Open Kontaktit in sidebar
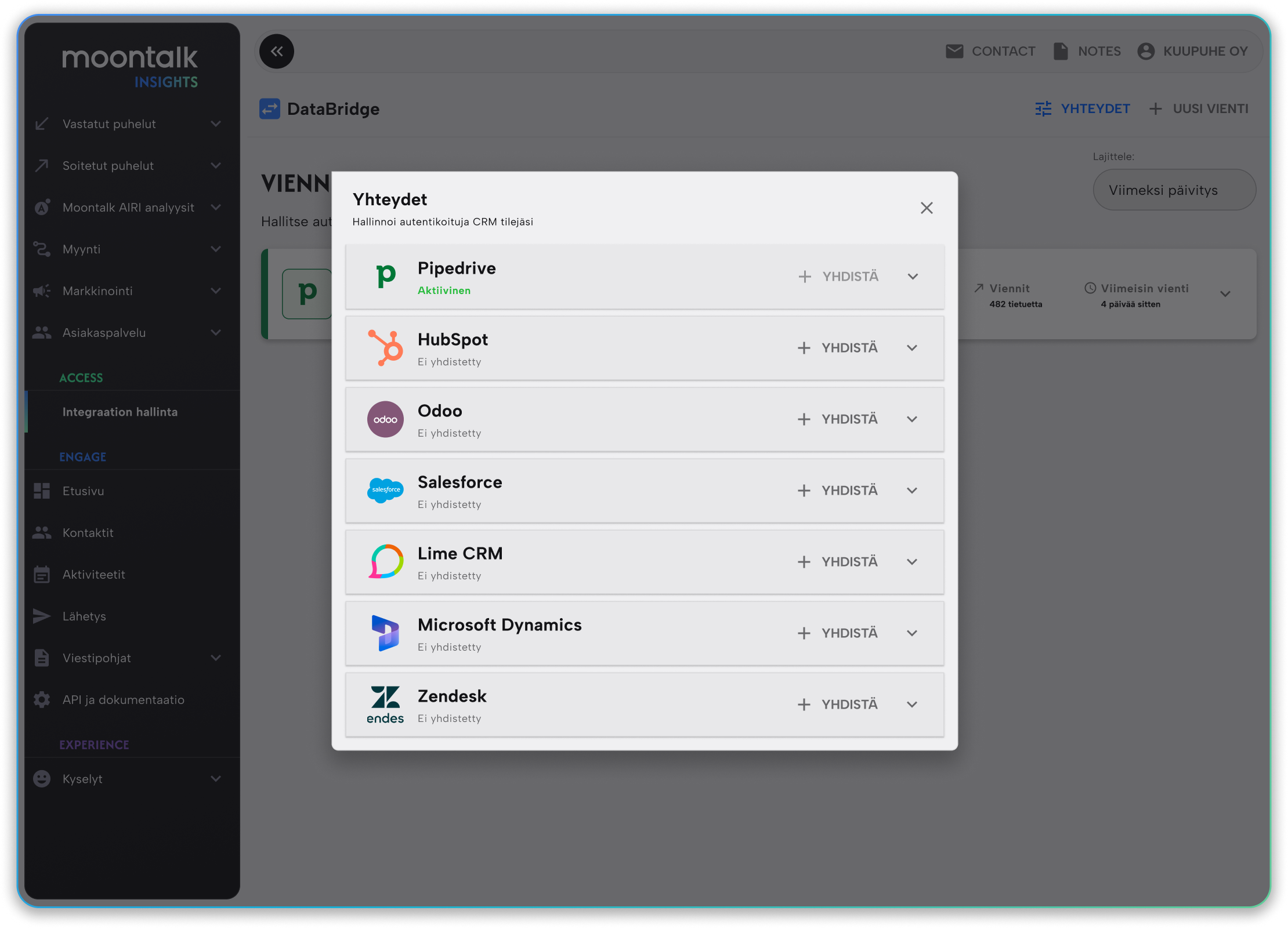The width and height of the screenshot is (1288, 929). pos(132,532)
